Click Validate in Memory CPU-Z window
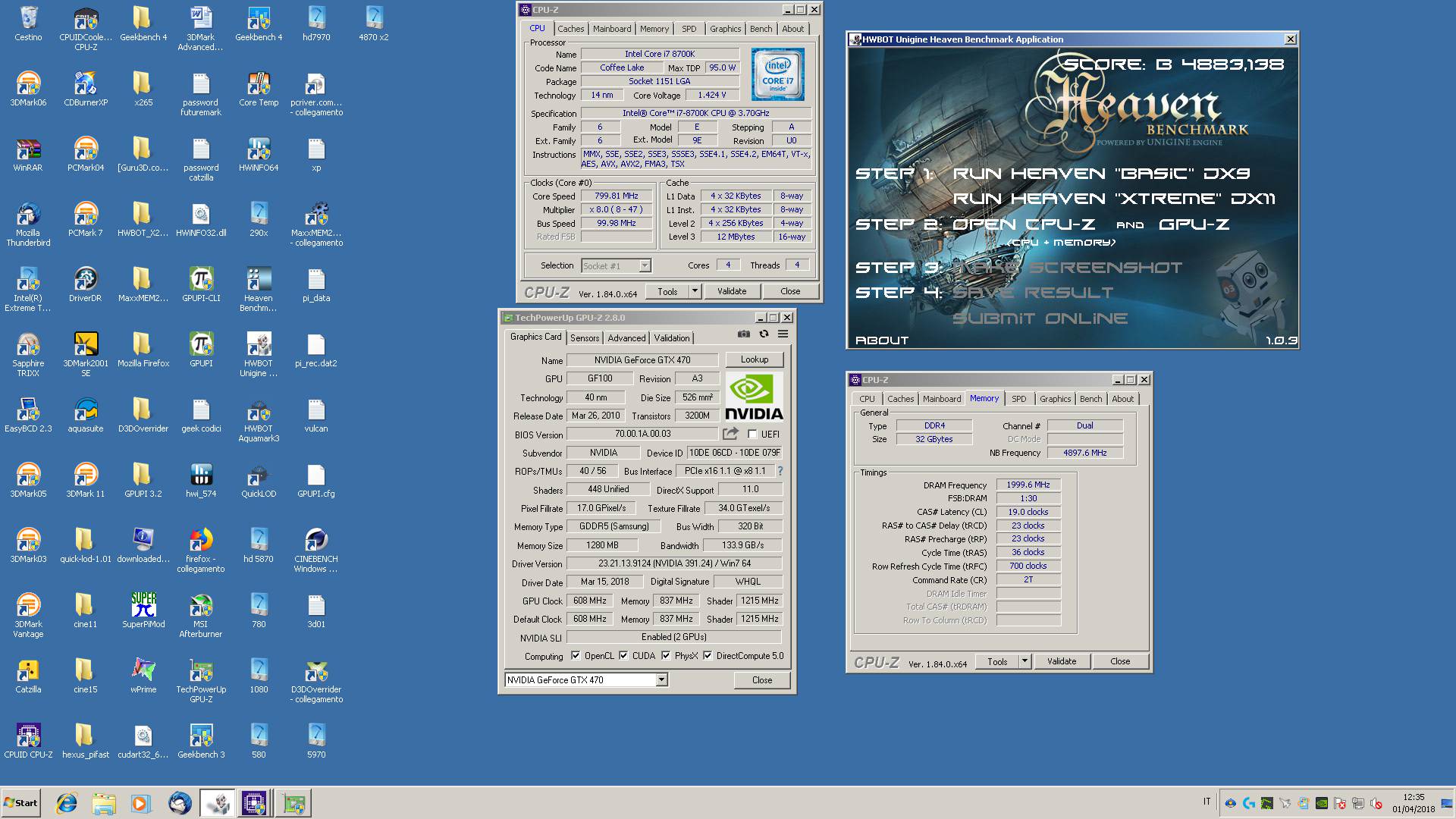Viewport: 1456px width, 819px height. tap(1062, 661)
